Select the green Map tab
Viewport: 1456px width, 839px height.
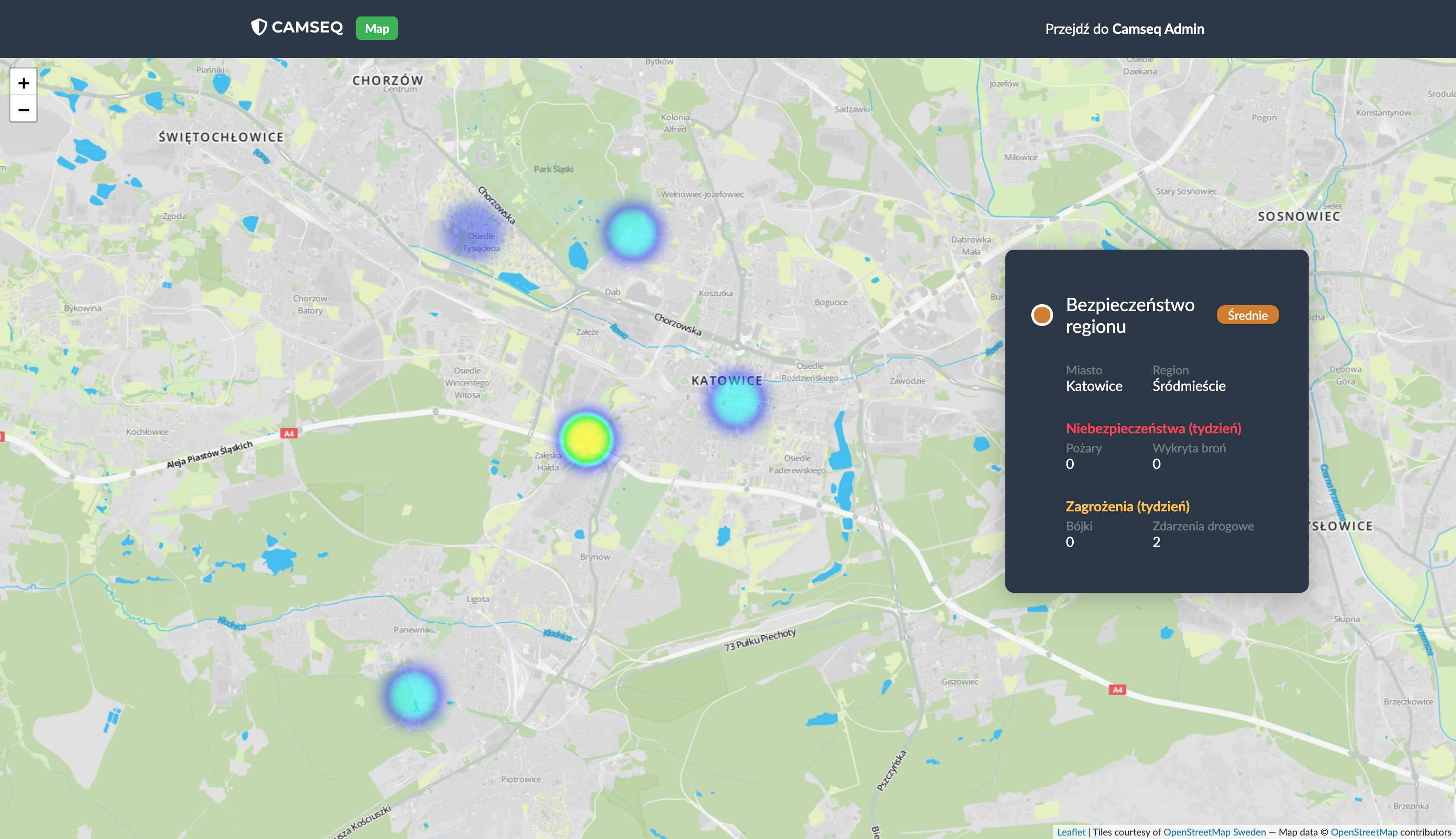coord(377,28)
